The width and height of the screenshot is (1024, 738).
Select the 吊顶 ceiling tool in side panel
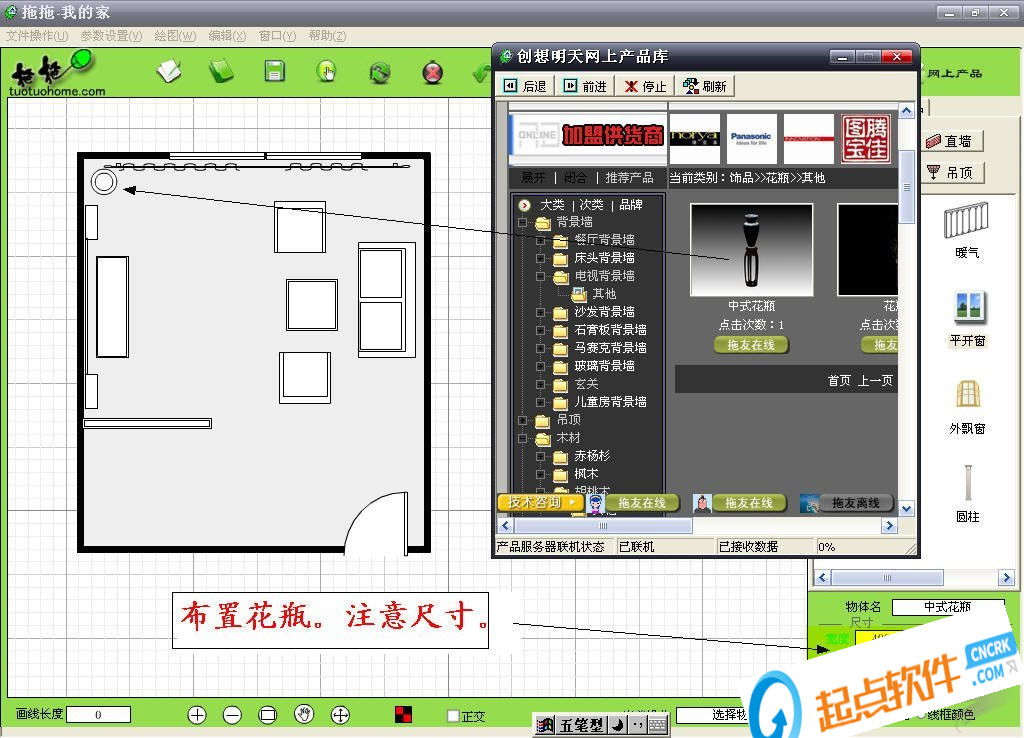coord(953,173)
